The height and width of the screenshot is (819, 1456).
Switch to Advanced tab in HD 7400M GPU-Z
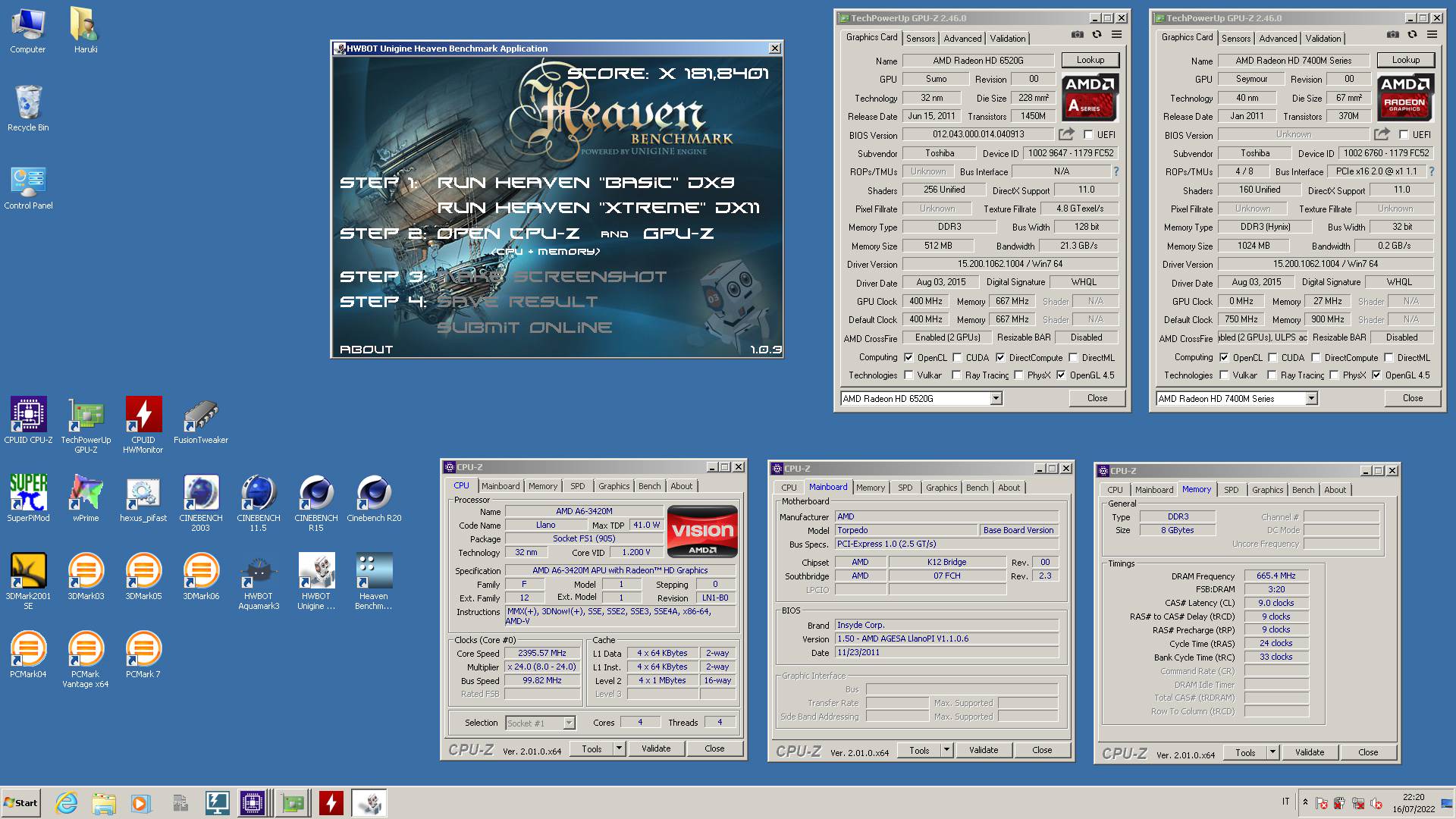coord(1278,39)
